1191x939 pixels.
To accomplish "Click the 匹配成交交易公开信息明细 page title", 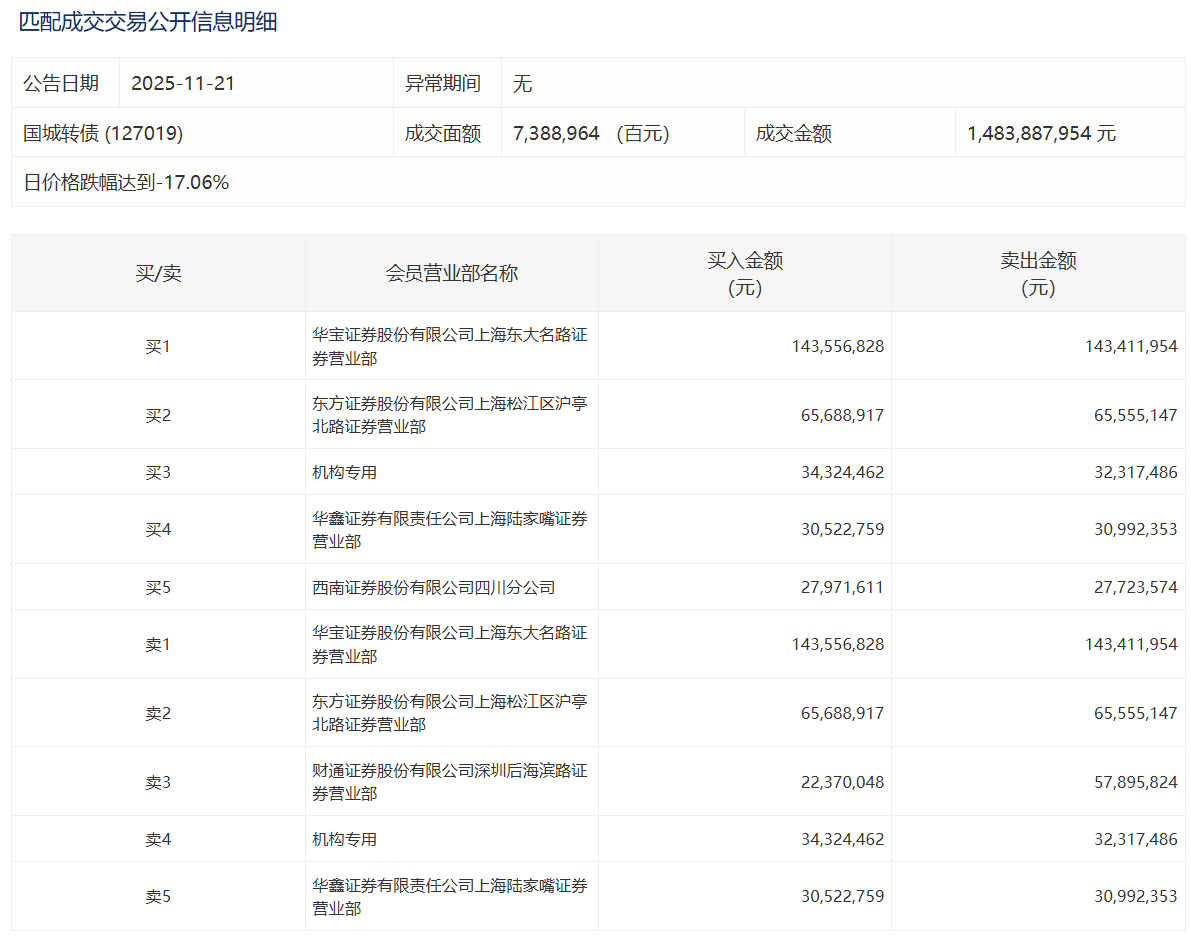I will coord(148,22).
